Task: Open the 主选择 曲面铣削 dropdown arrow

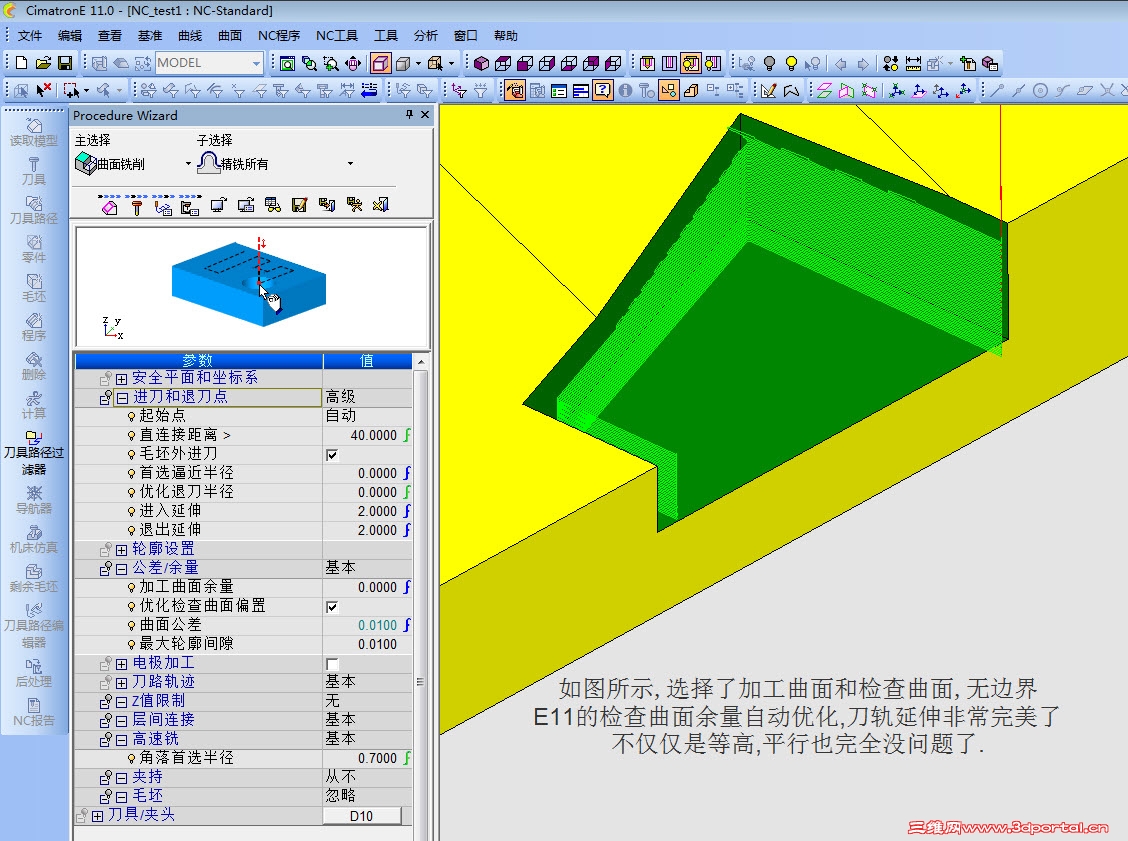Action: point(188,164)
